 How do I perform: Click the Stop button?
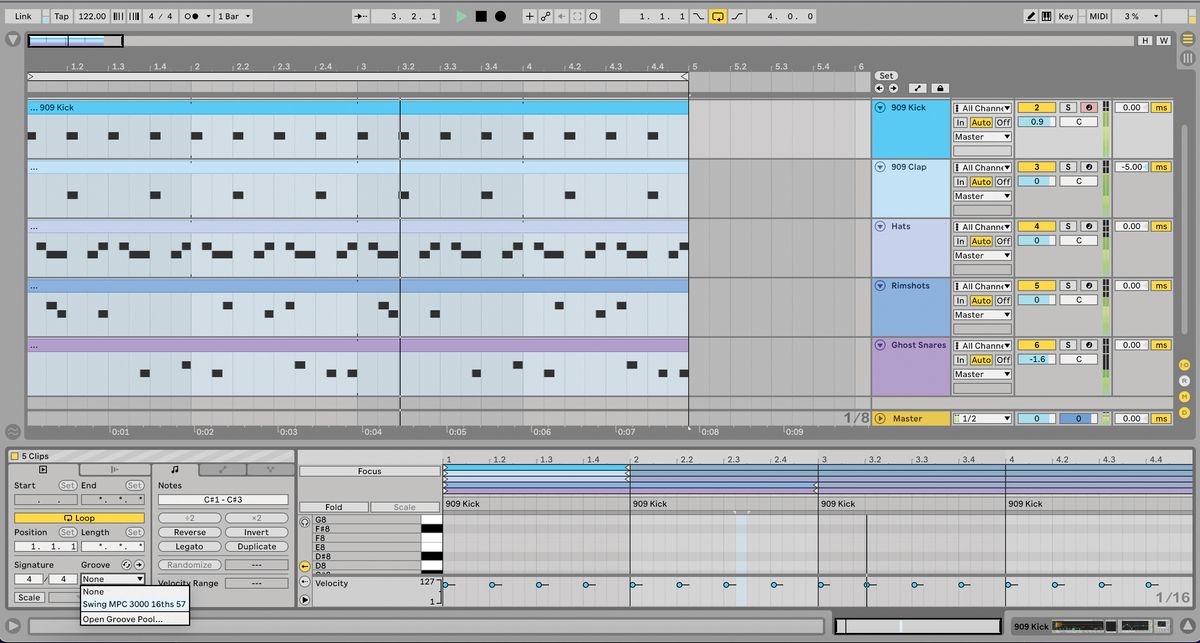pos(481,16)
